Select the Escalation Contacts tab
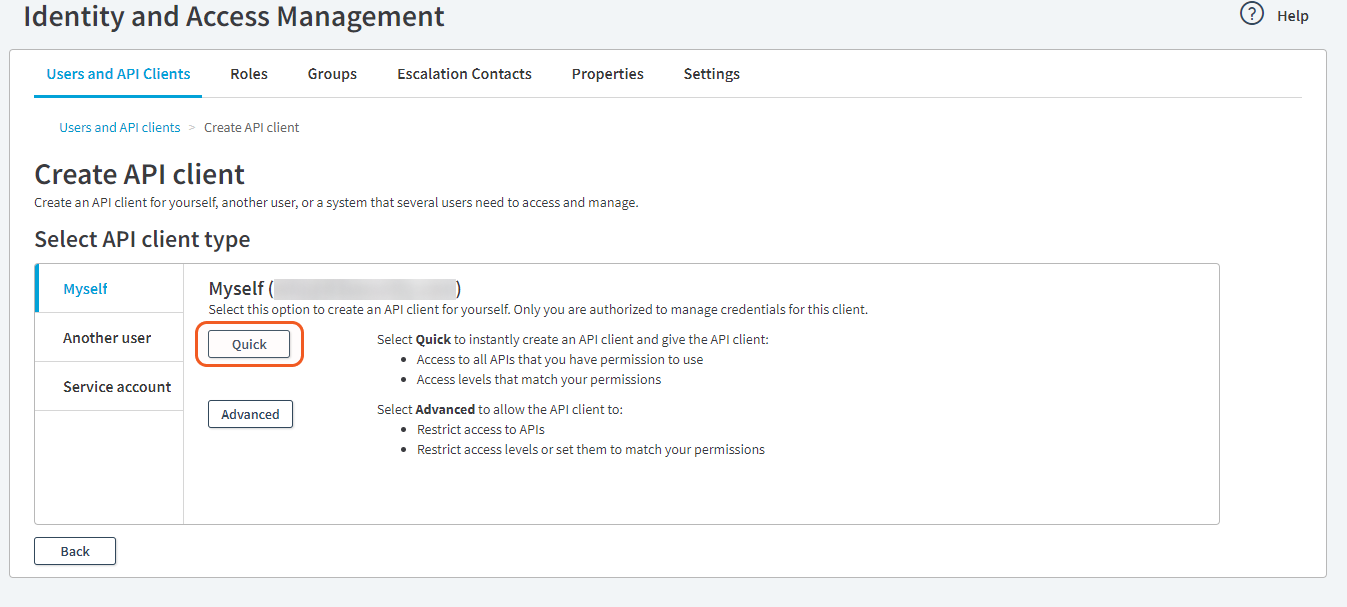 click(464, 74)
